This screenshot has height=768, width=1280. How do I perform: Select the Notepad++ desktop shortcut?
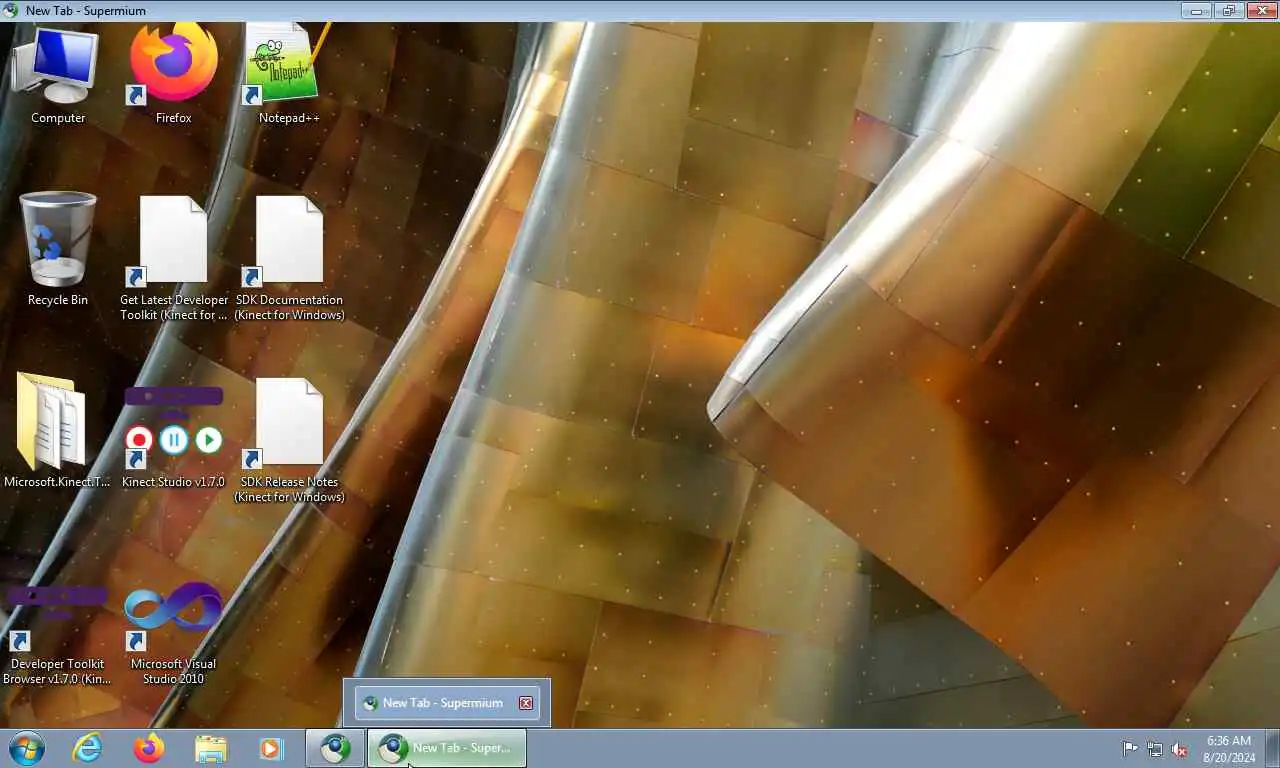pyautogui.click(x=289, y=75)
